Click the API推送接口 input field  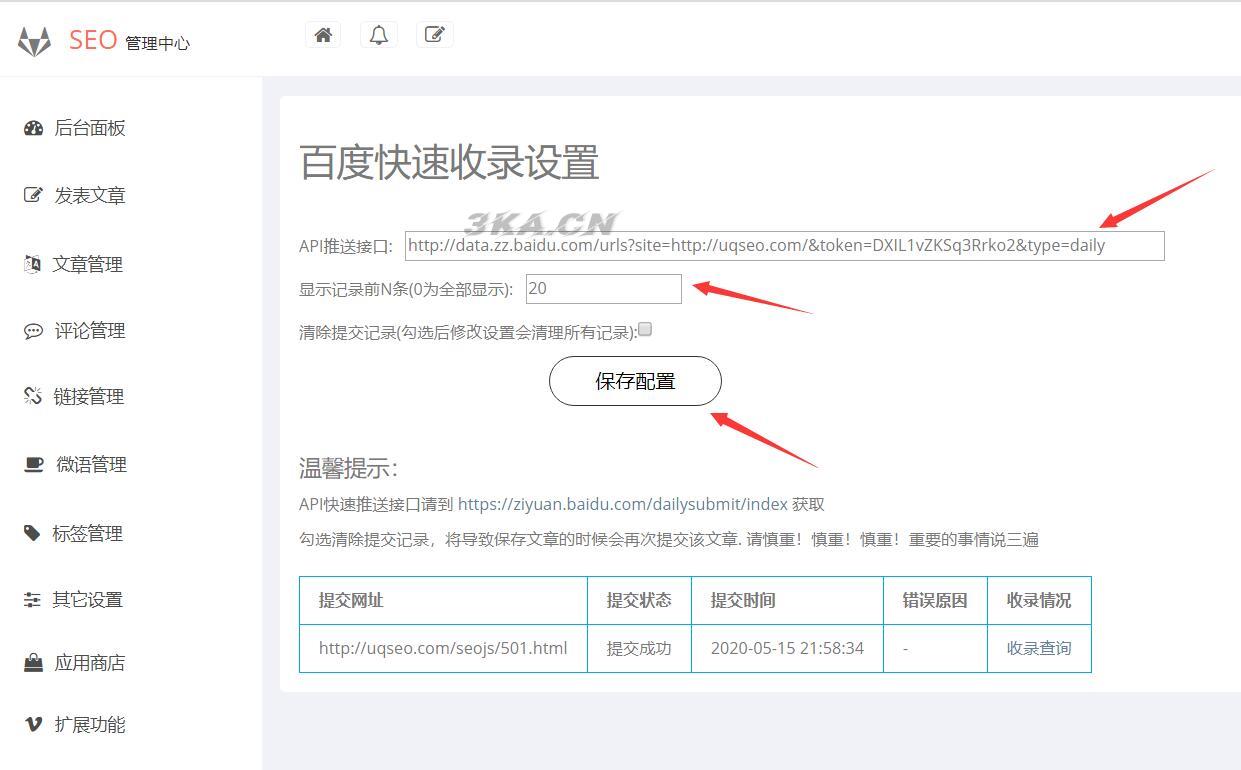click(784, 245)
